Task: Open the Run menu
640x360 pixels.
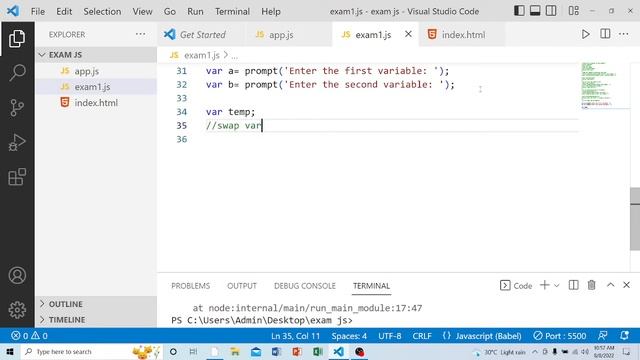Action: click(195, 11)
